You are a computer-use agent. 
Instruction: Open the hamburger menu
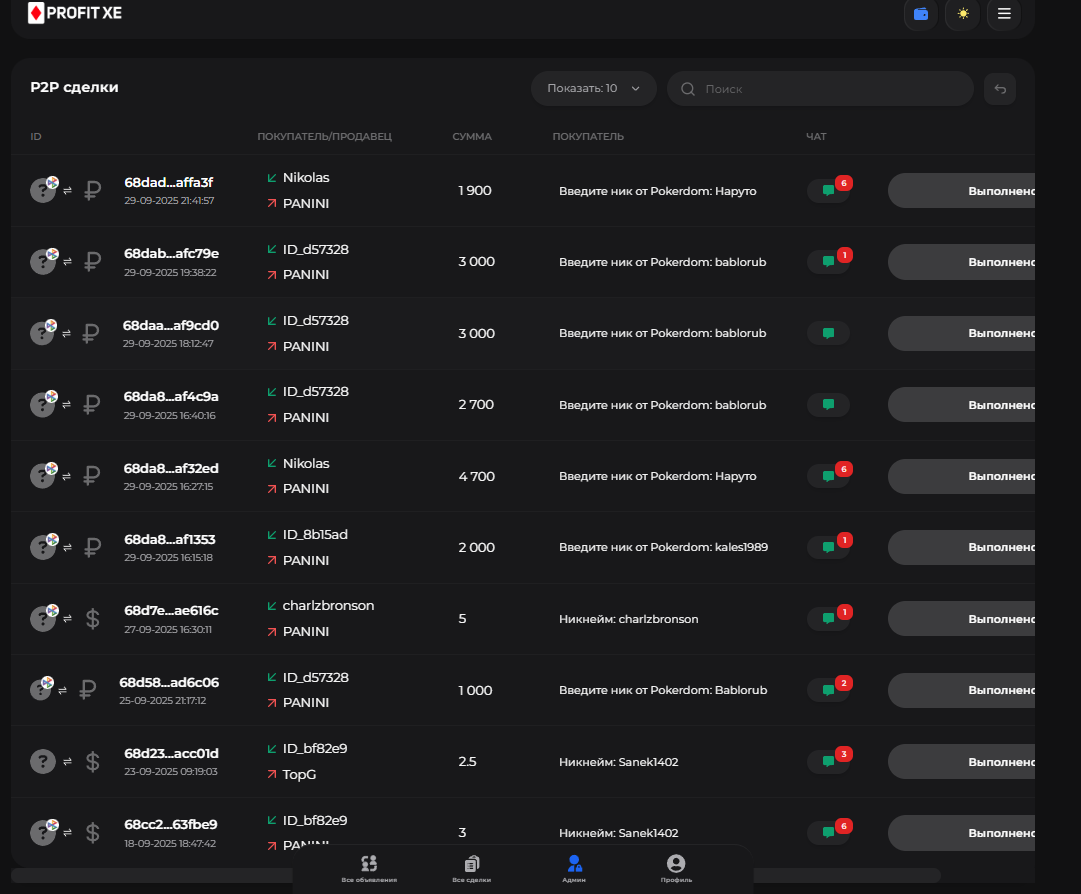[1004, 14]
